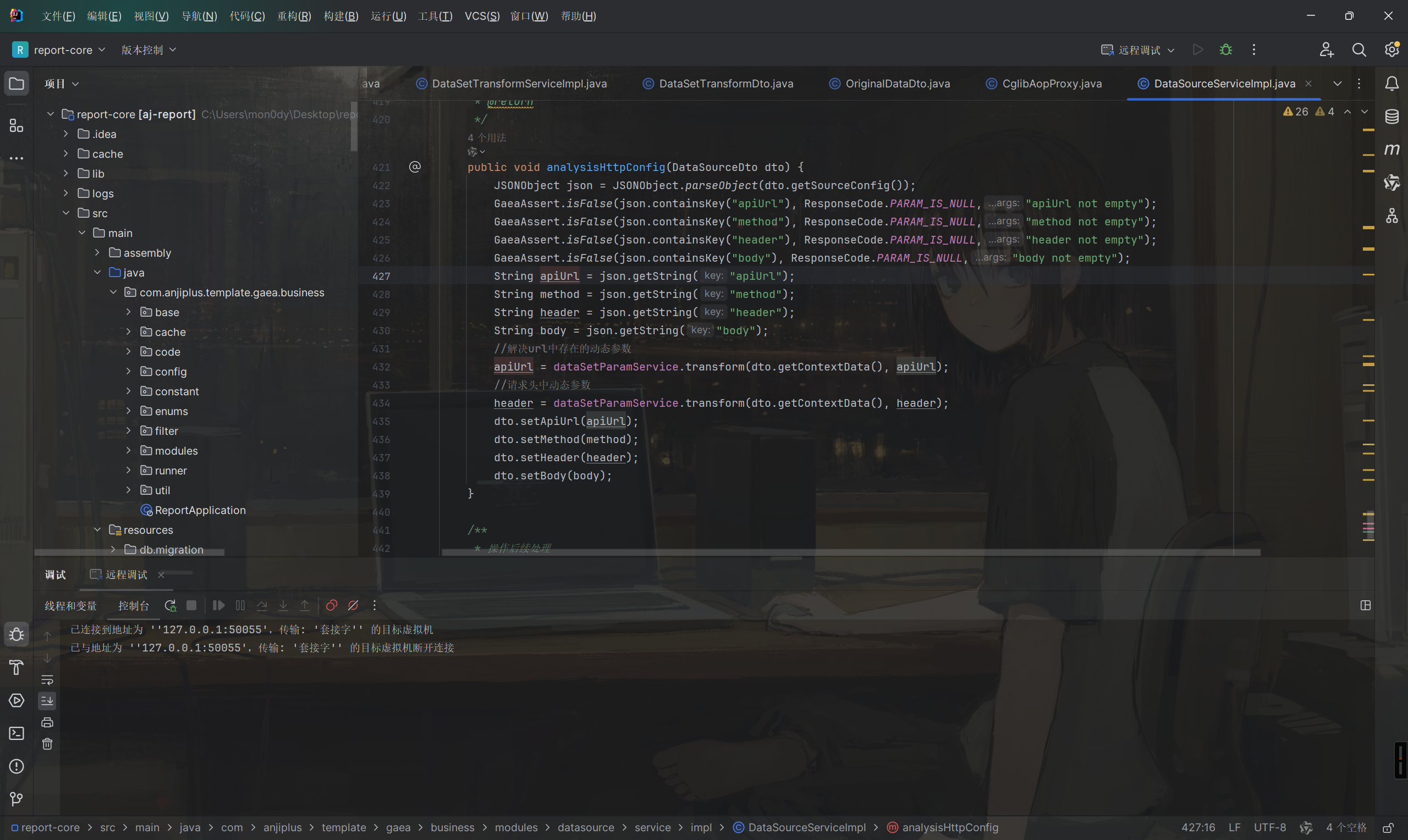Open the Structure tool window icon
The height and width of the screenshot is (840, 1408).
click(x=16, y=125)
